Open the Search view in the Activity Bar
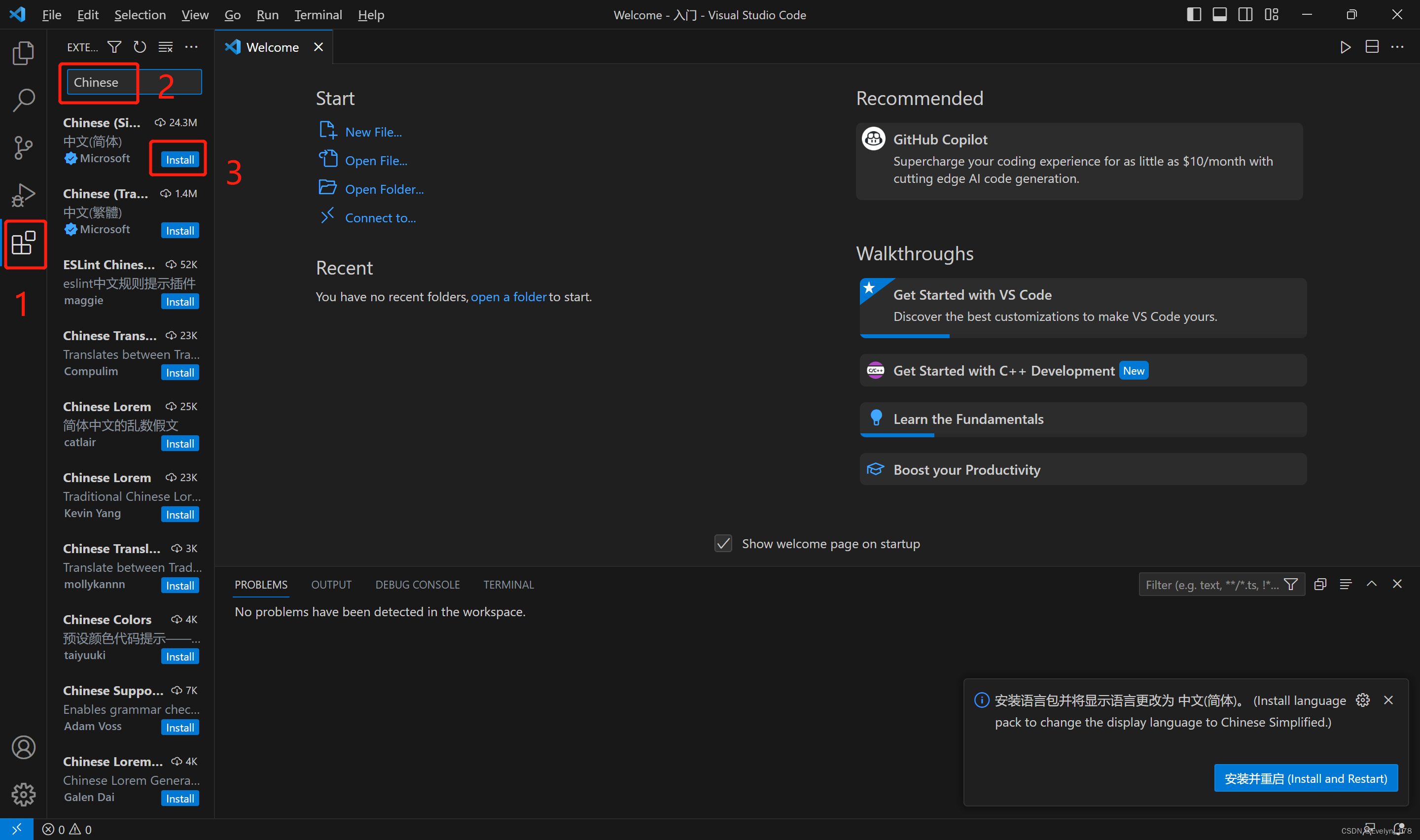Image resolution: width=1420 pixels, height=840 pixels. [24, 100]
